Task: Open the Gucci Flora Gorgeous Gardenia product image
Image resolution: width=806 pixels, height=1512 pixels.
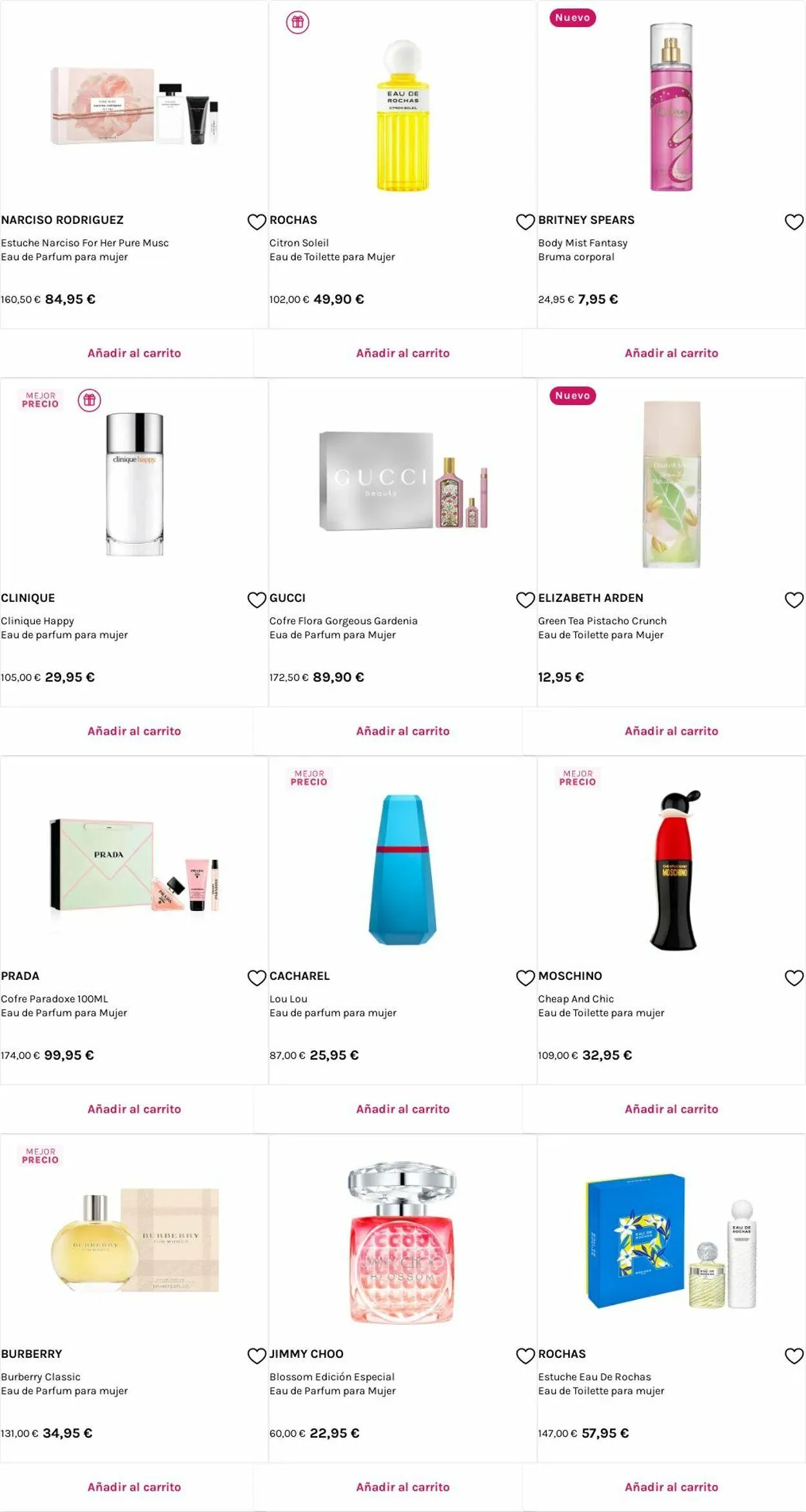Action: point(402,481)
